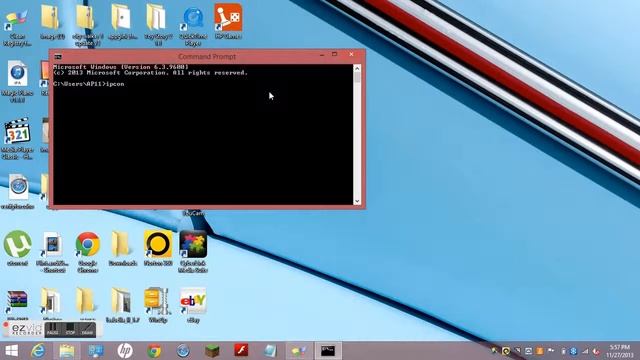Open the Bluetooth system tray icon

(x=573, y=351)
